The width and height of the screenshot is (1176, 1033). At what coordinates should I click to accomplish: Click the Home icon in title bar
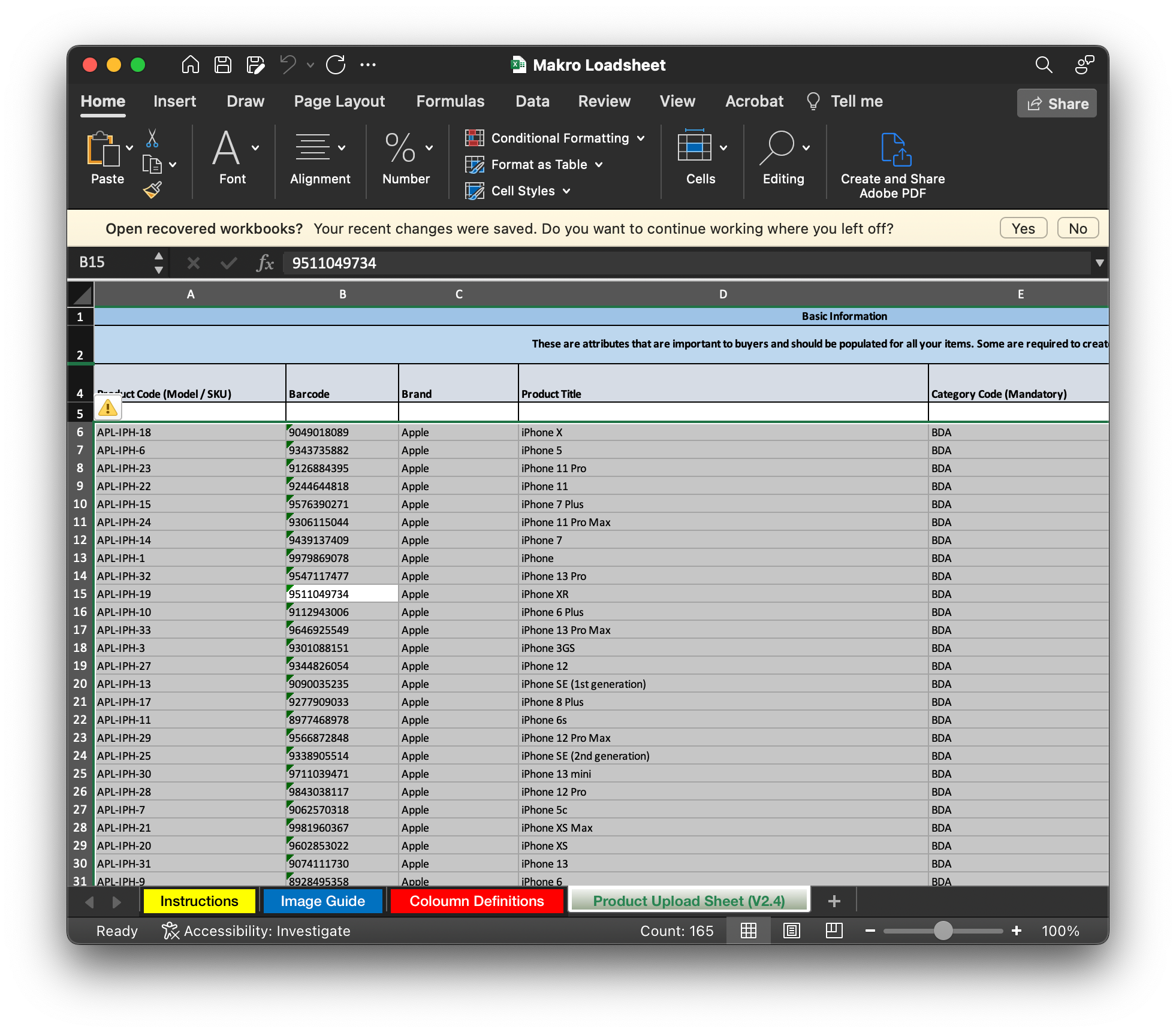pyautogui.click(x=191, y=65)
